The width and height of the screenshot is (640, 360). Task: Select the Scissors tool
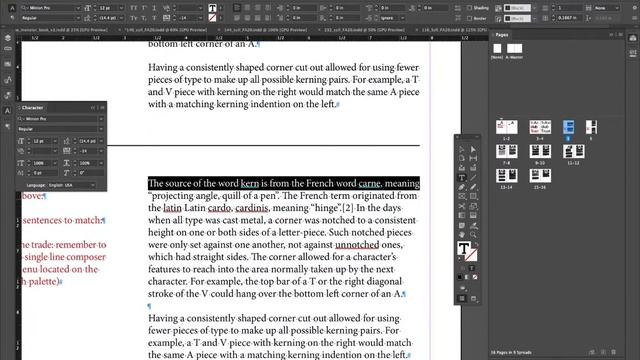[x=462, y=206]
